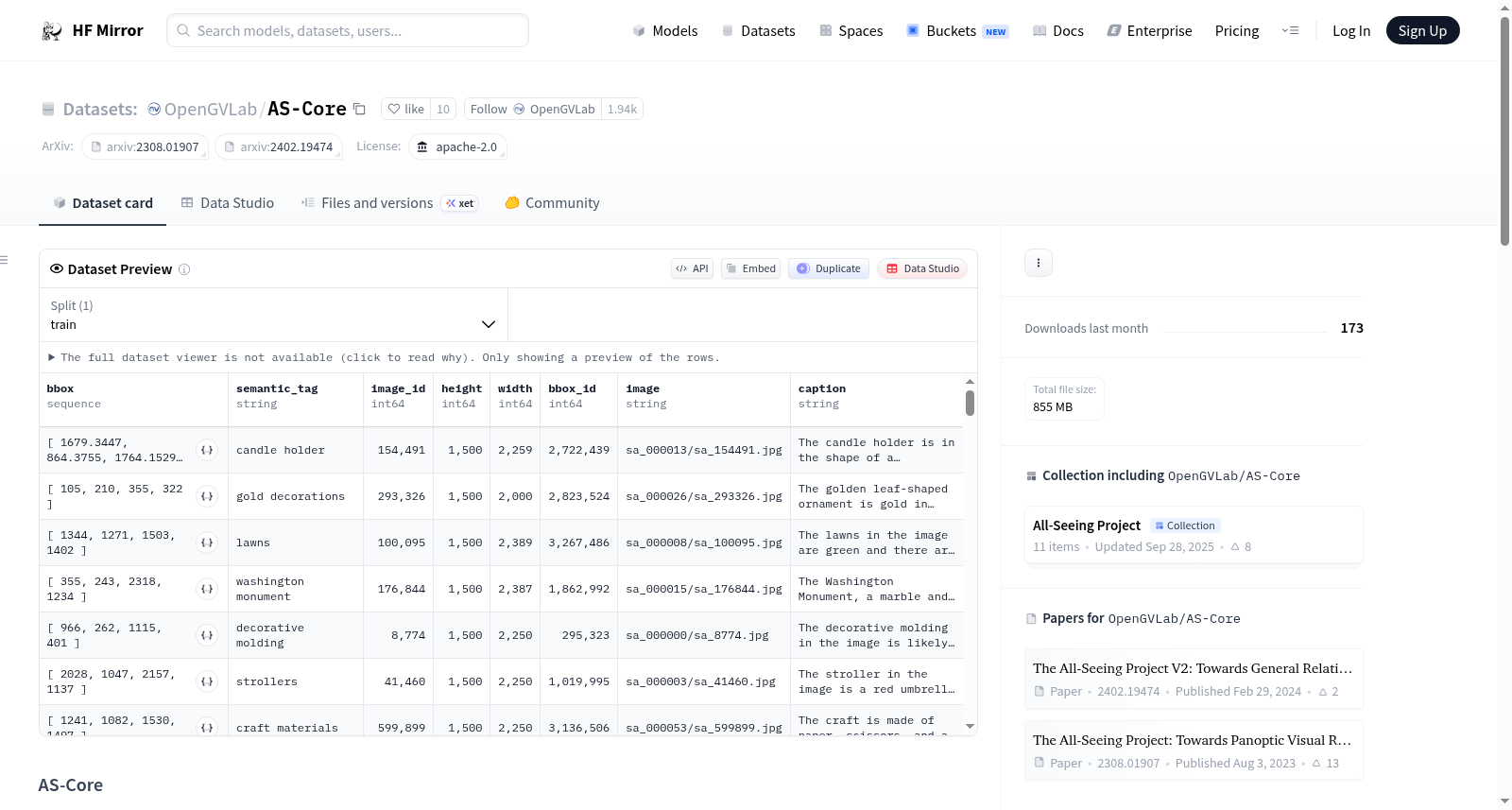
Task: Click the search magnifier icon
Action: point(183,30)
